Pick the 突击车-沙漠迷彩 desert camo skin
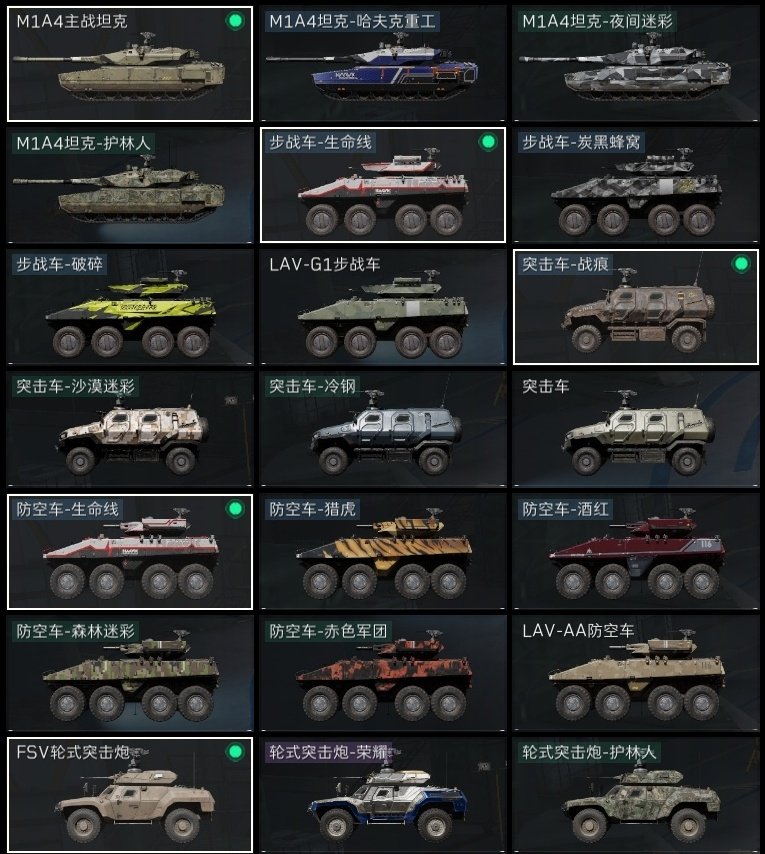Screen dimensions: 765x854 (130, 429)
